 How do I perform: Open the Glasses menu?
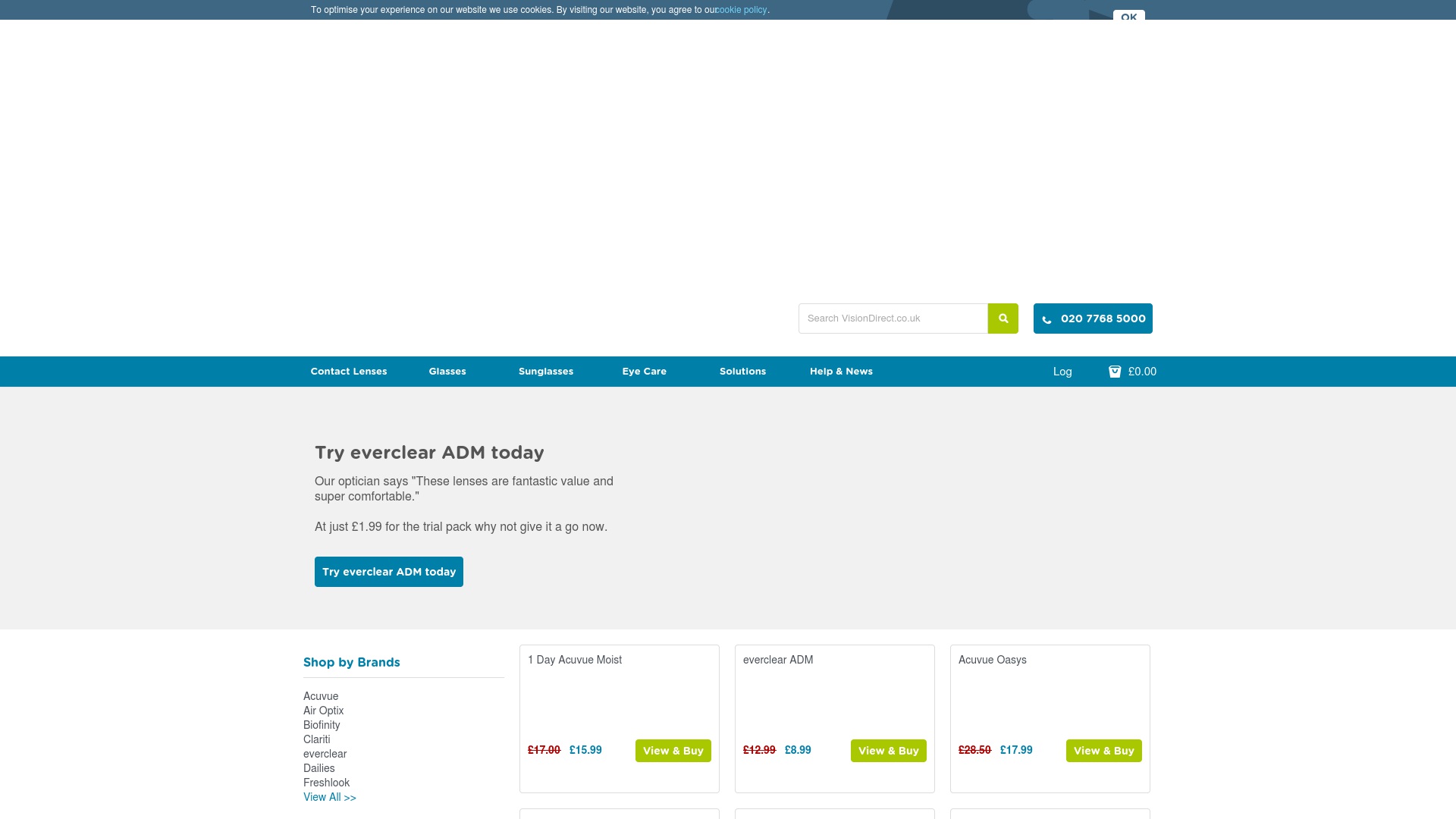click(447, 372)
